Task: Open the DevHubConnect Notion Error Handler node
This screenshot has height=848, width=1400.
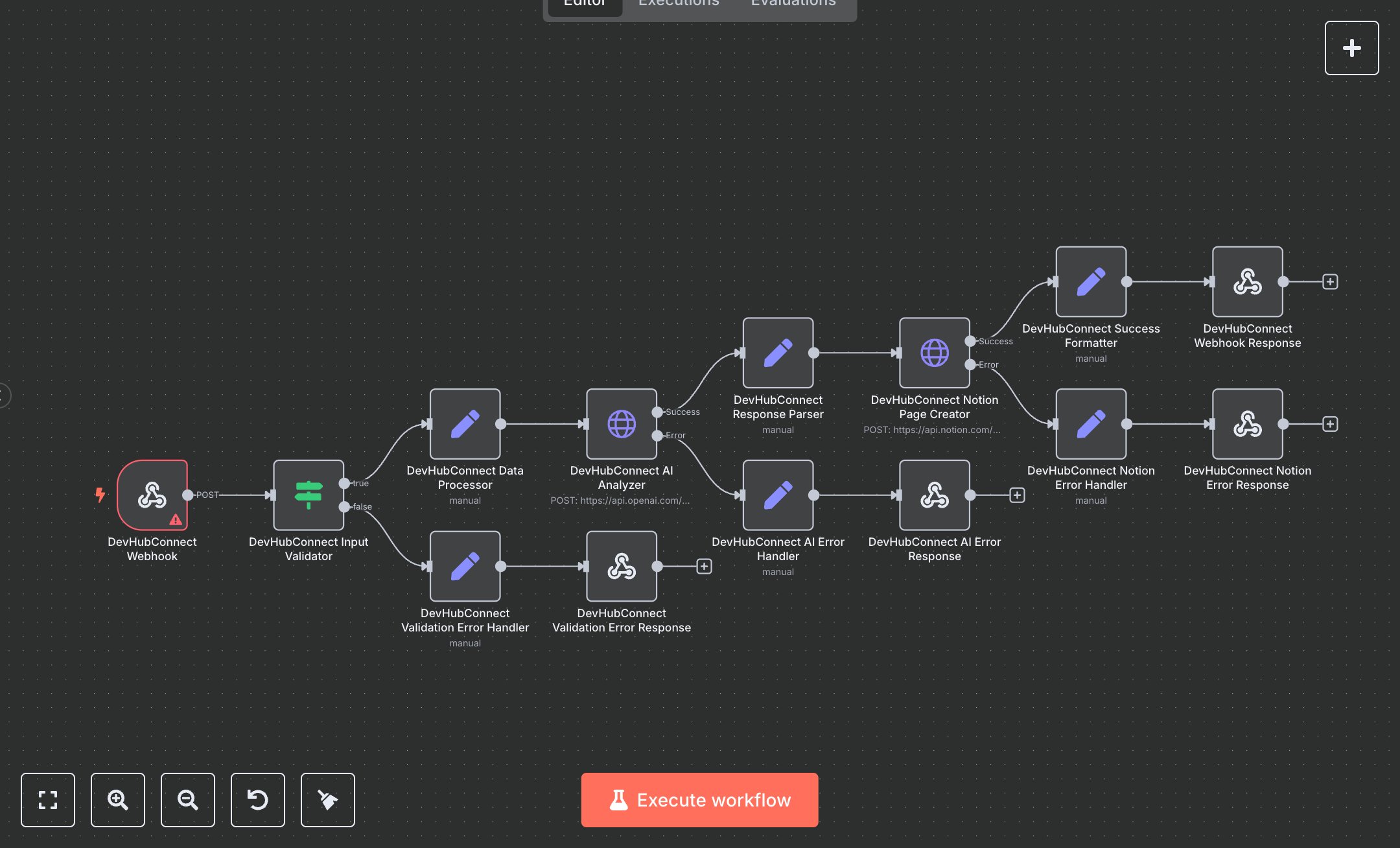Action: 1091,424
